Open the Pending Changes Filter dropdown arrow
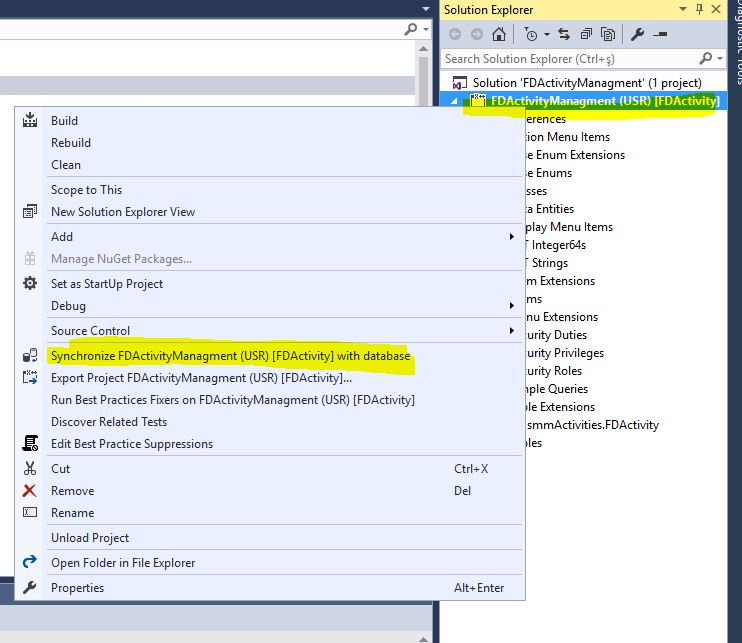The height and width of the screenshot is (643, 742). point(547,35)
